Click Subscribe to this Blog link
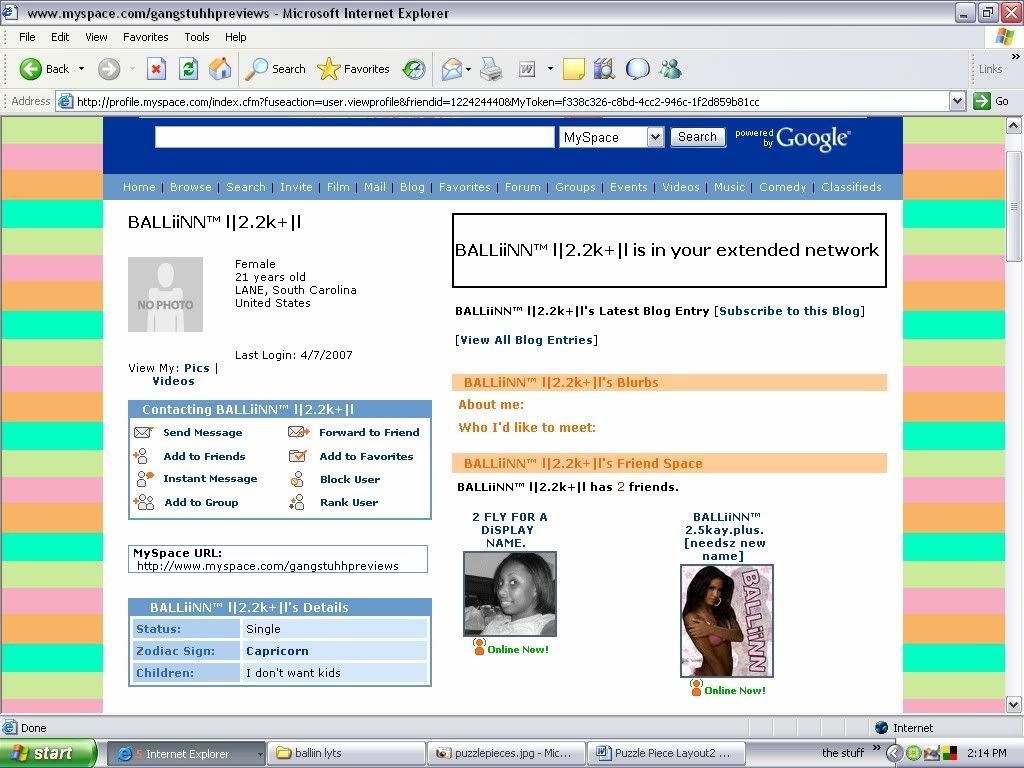 coord(790,311)
